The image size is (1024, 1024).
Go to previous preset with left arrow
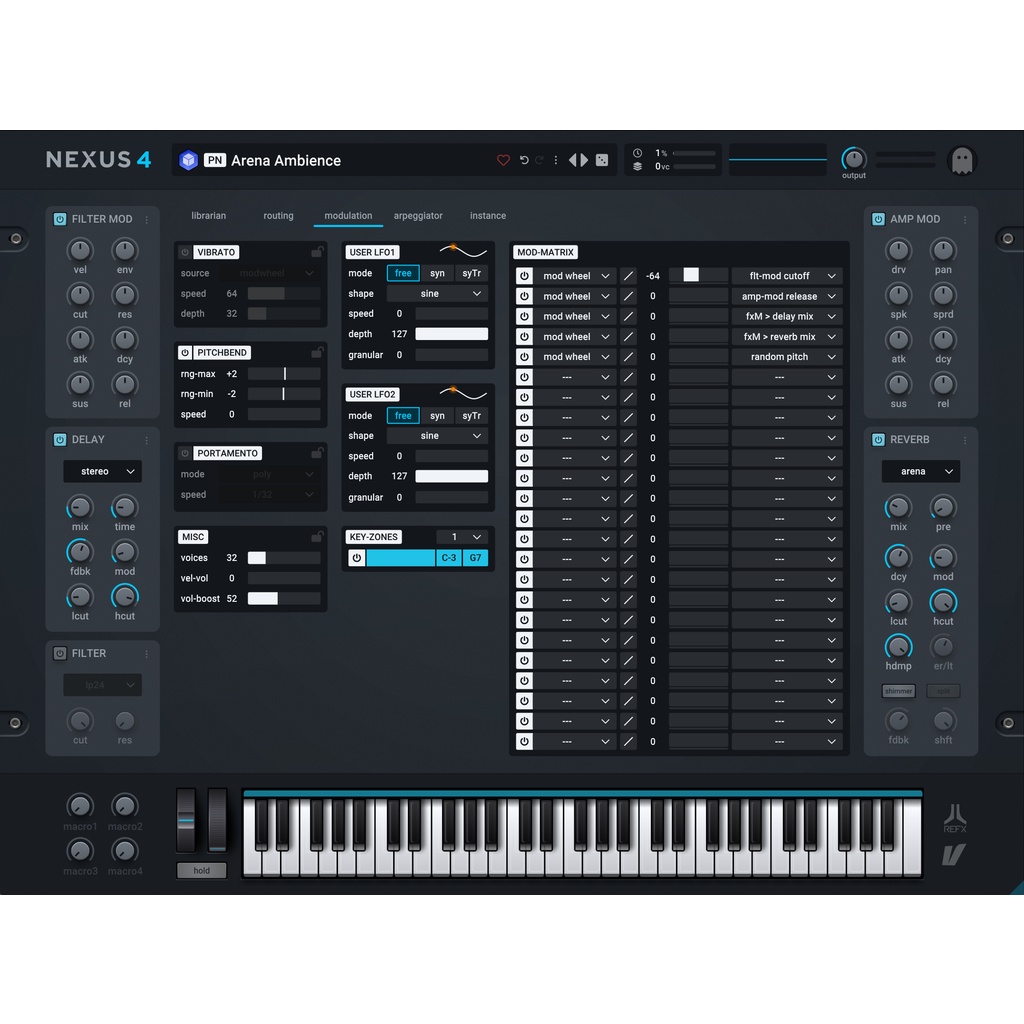point(572,160)
